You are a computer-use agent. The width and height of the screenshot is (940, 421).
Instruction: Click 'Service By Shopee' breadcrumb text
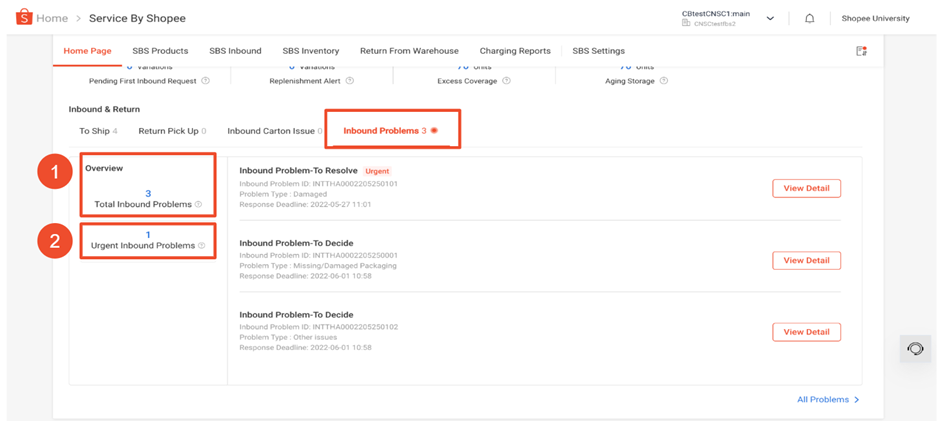[x=137, y=19]
